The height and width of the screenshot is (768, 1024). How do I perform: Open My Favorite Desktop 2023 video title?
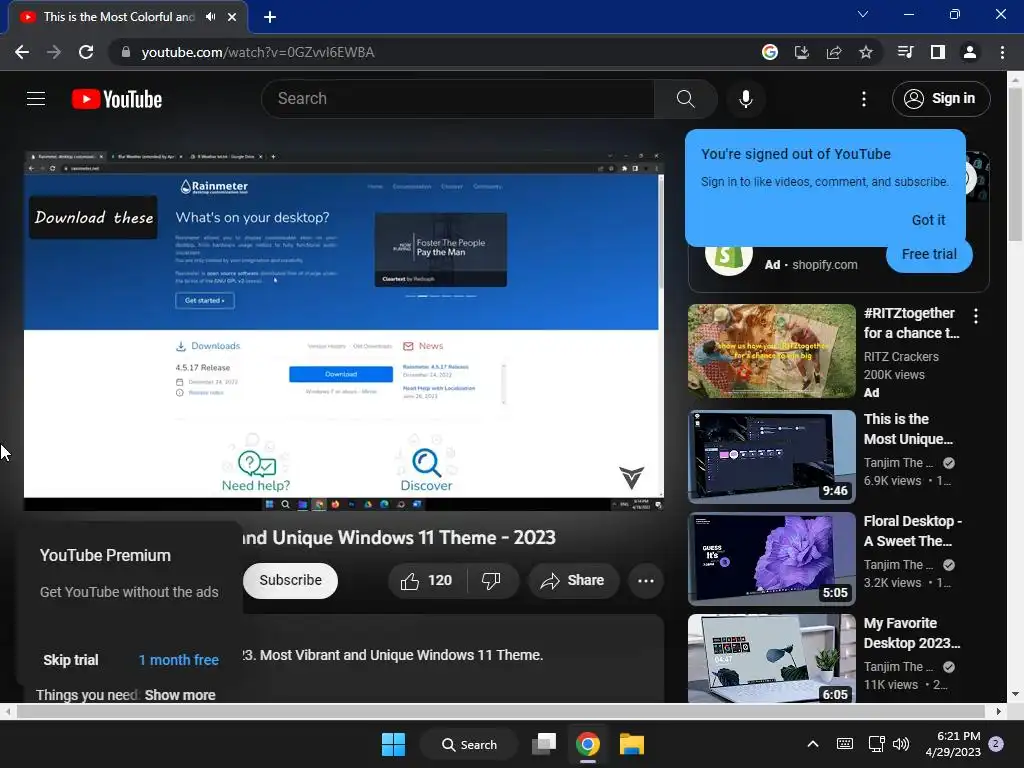912,633
